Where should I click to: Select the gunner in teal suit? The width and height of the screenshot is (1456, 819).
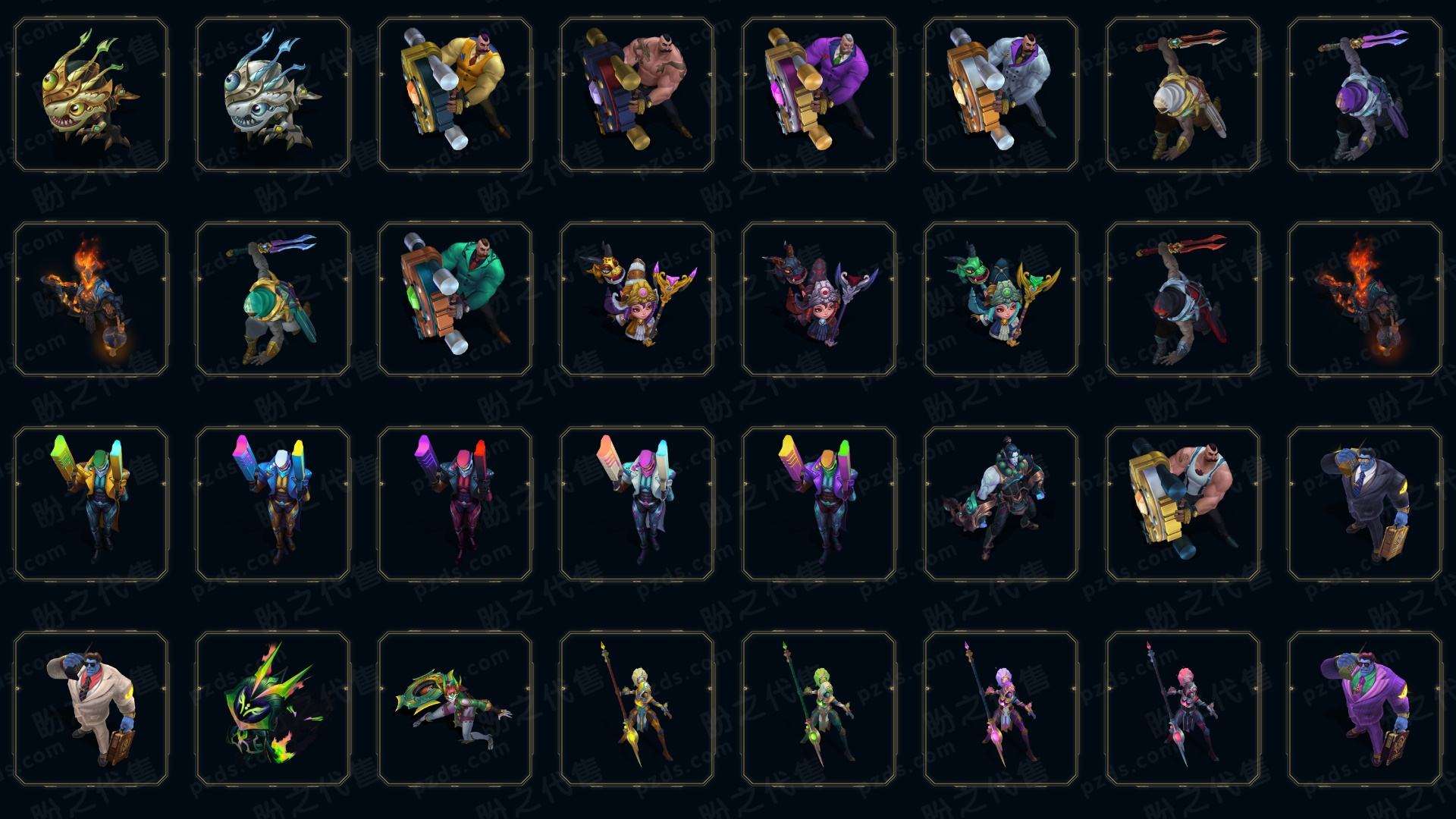455,299
